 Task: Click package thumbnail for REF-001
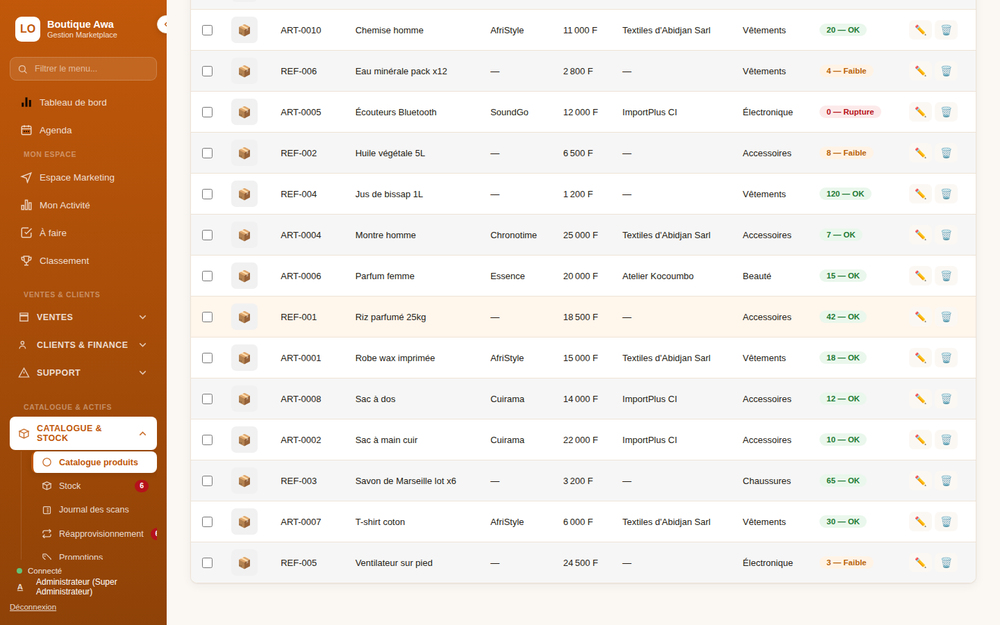click(244, 317)
